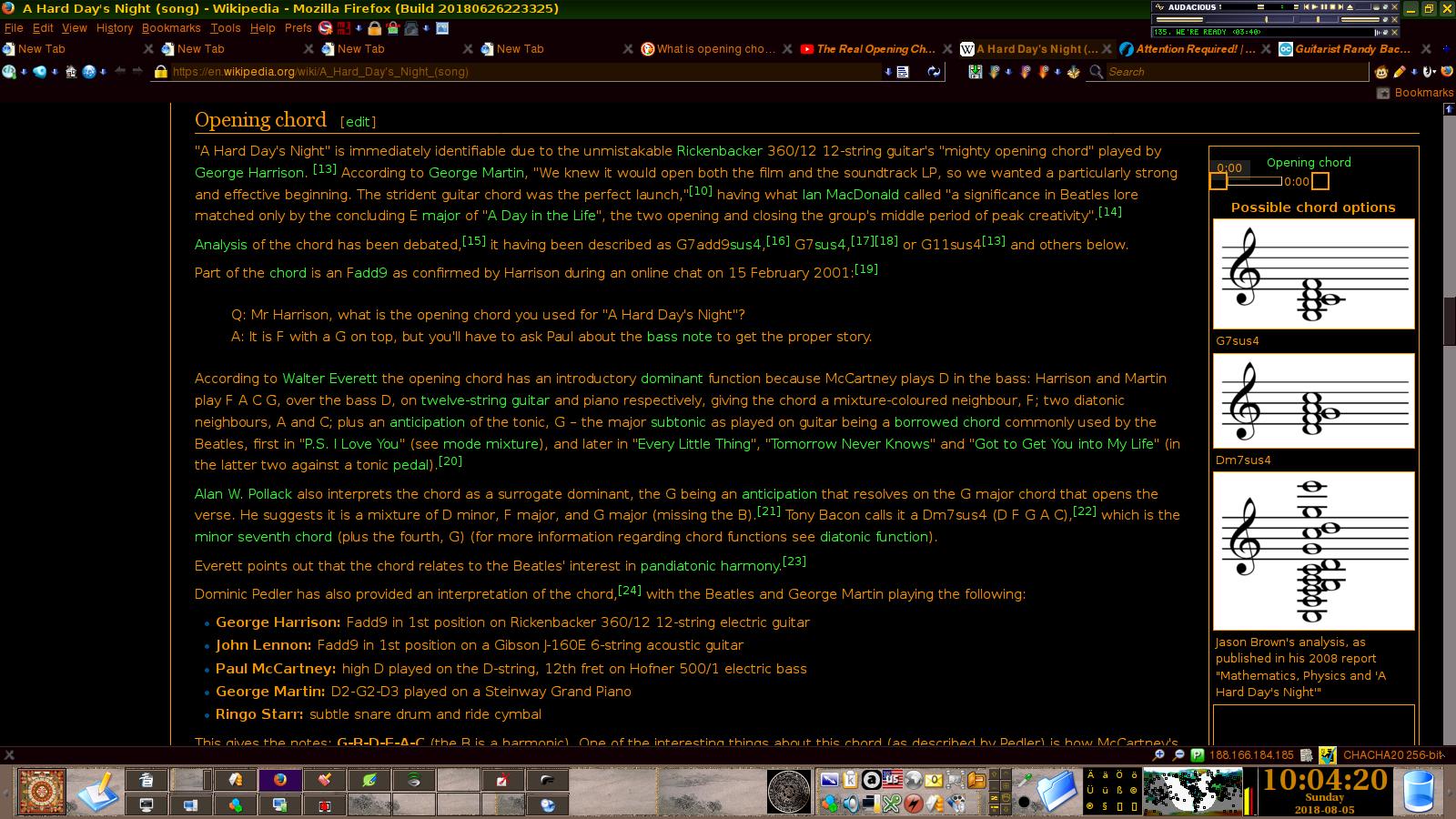Close the first New Tab
This screenshot has width=1456, height=819.
click(x=148, y=49)
